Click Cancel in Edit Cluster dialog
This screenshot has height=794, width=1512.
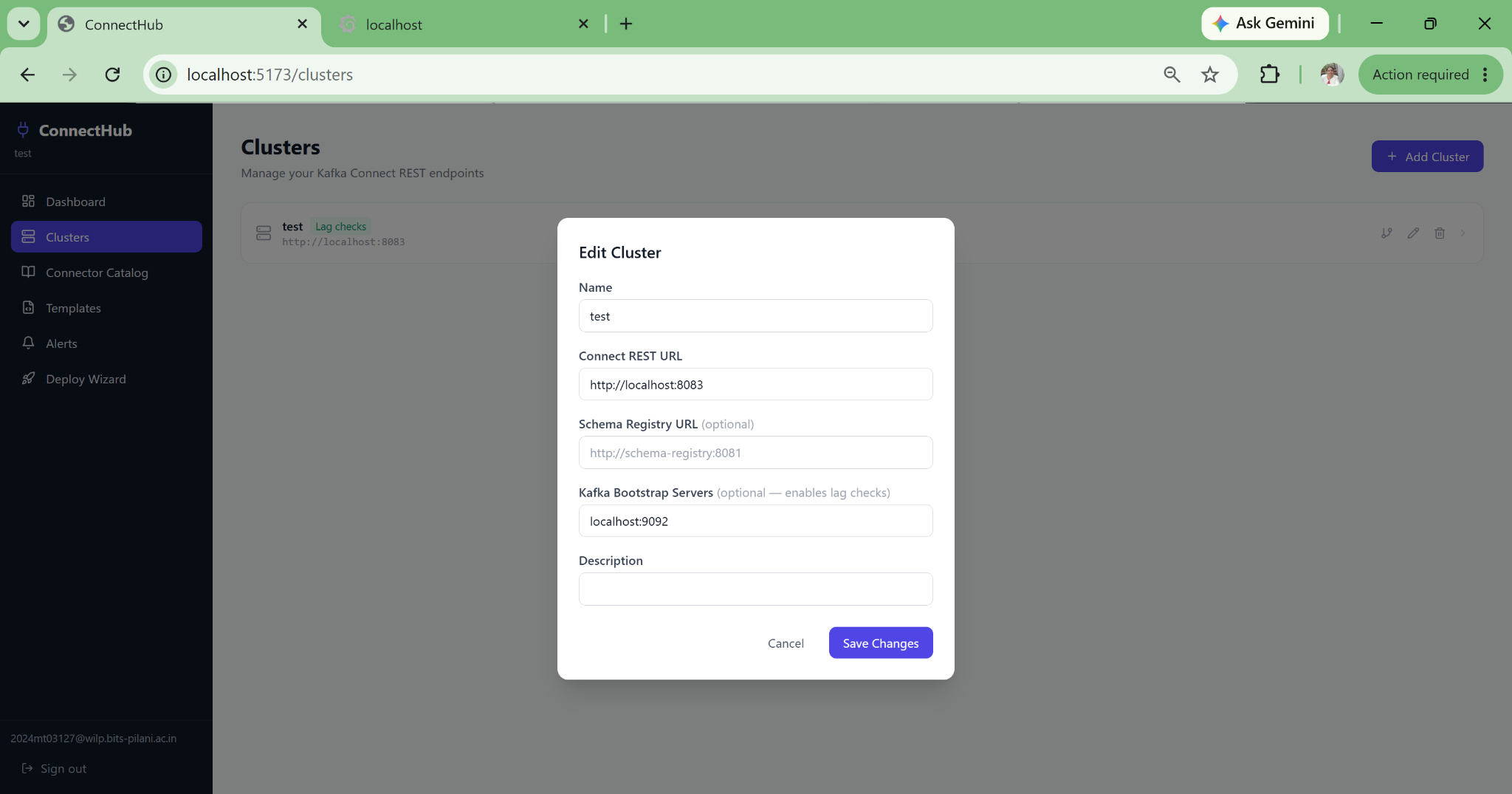pos(786,643)
